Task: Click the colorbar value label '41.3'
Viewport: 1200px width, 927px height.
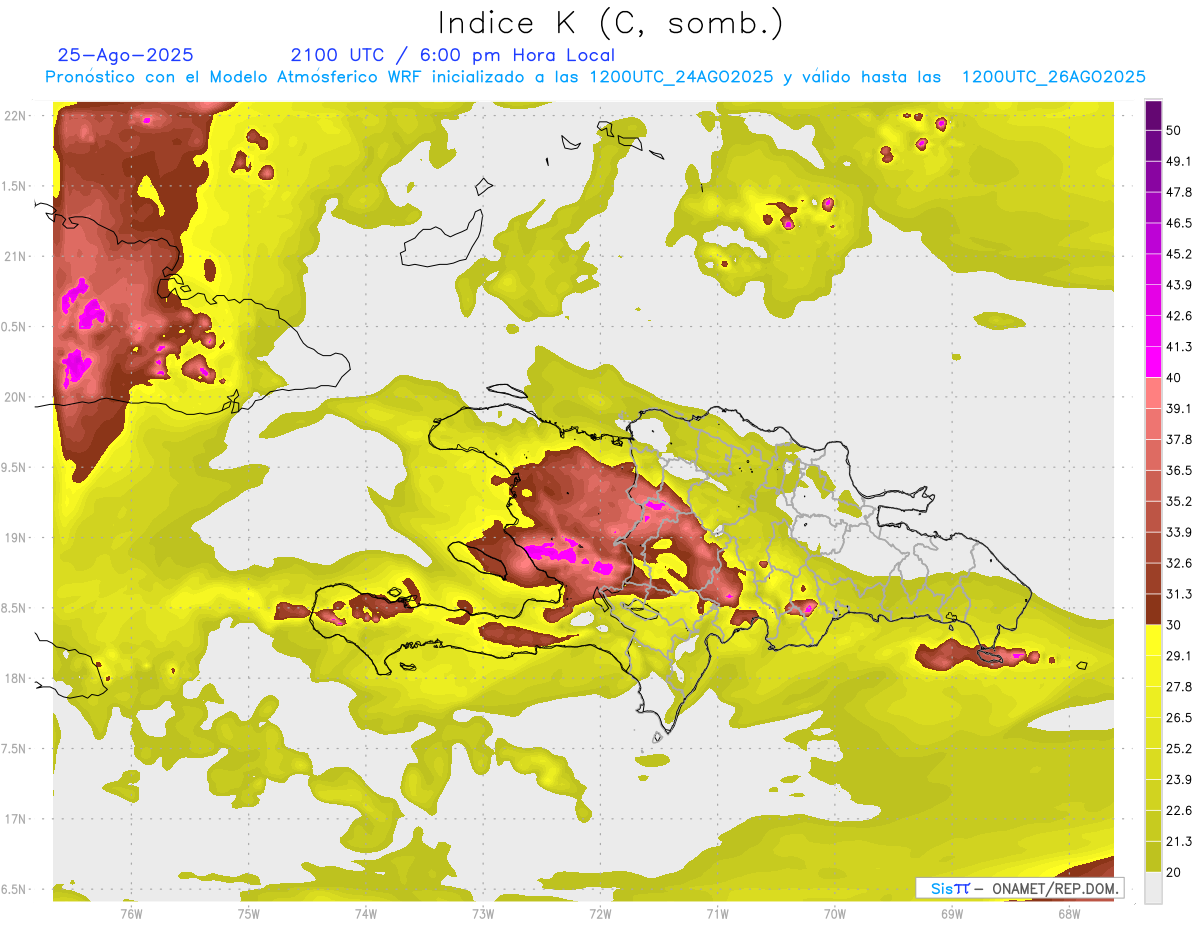Action: (1179, 347)
